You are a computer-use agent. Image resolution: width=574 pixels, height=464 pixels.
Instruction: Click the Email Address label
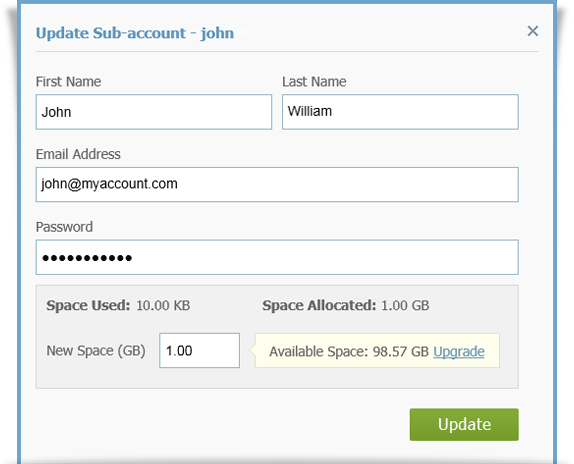[x=78, y=154]
